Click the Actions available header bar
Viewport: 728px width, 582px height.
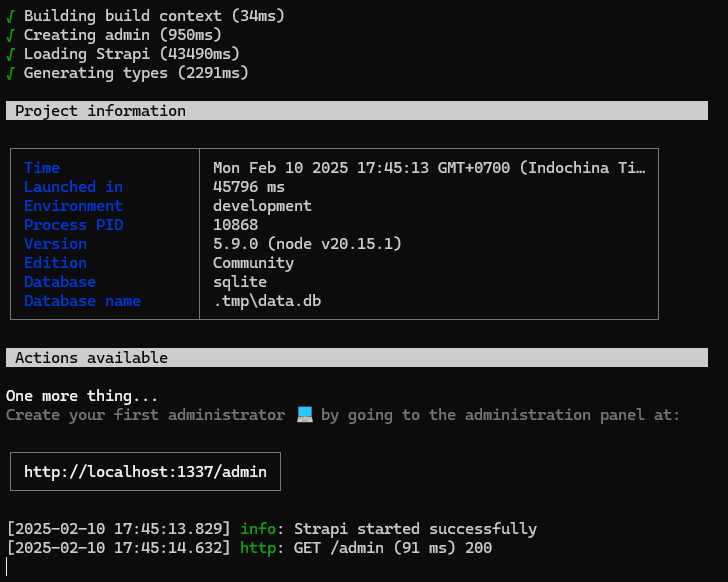point(357,358)
